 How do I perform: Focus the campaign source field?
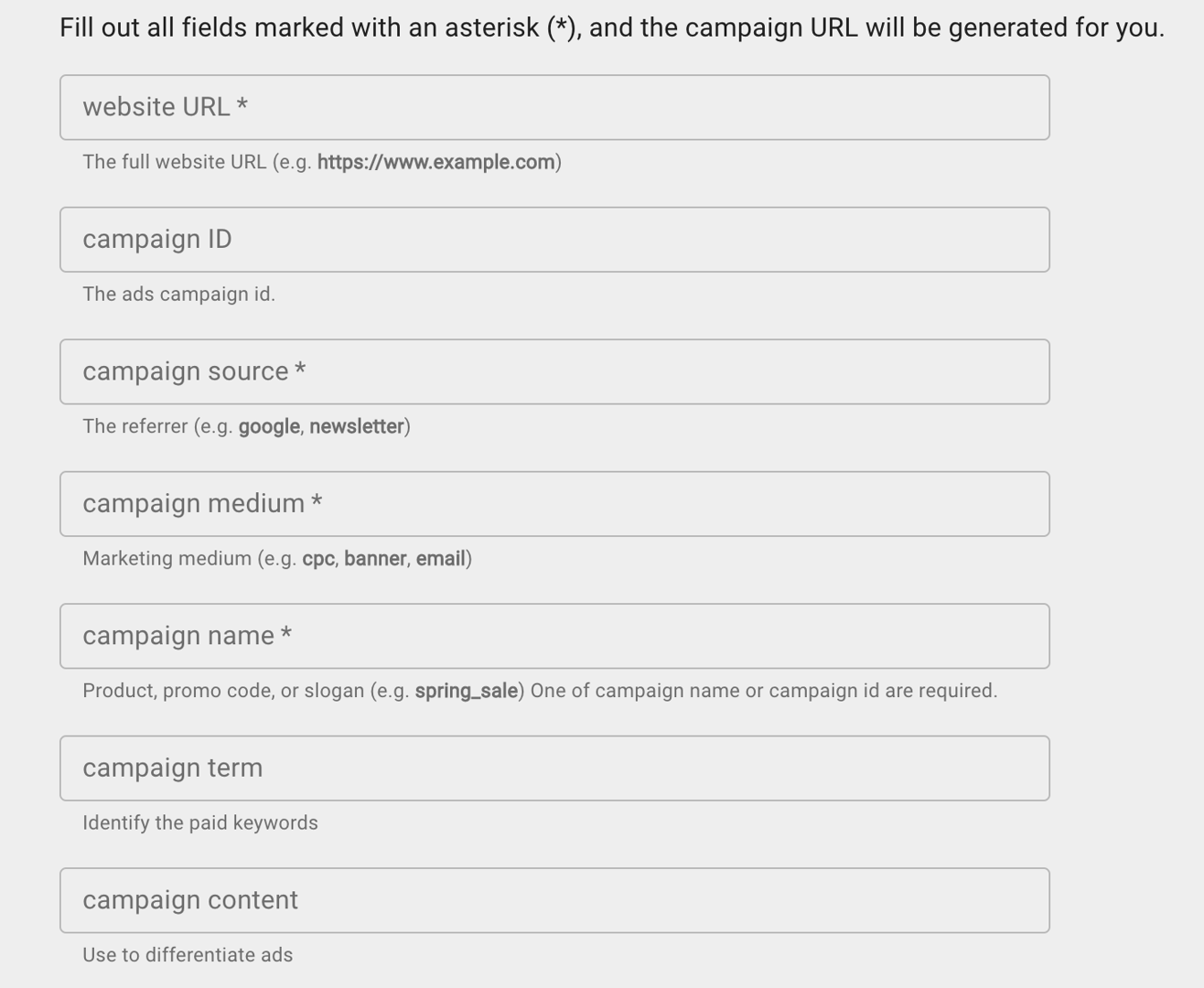click(x=554, y=371)
